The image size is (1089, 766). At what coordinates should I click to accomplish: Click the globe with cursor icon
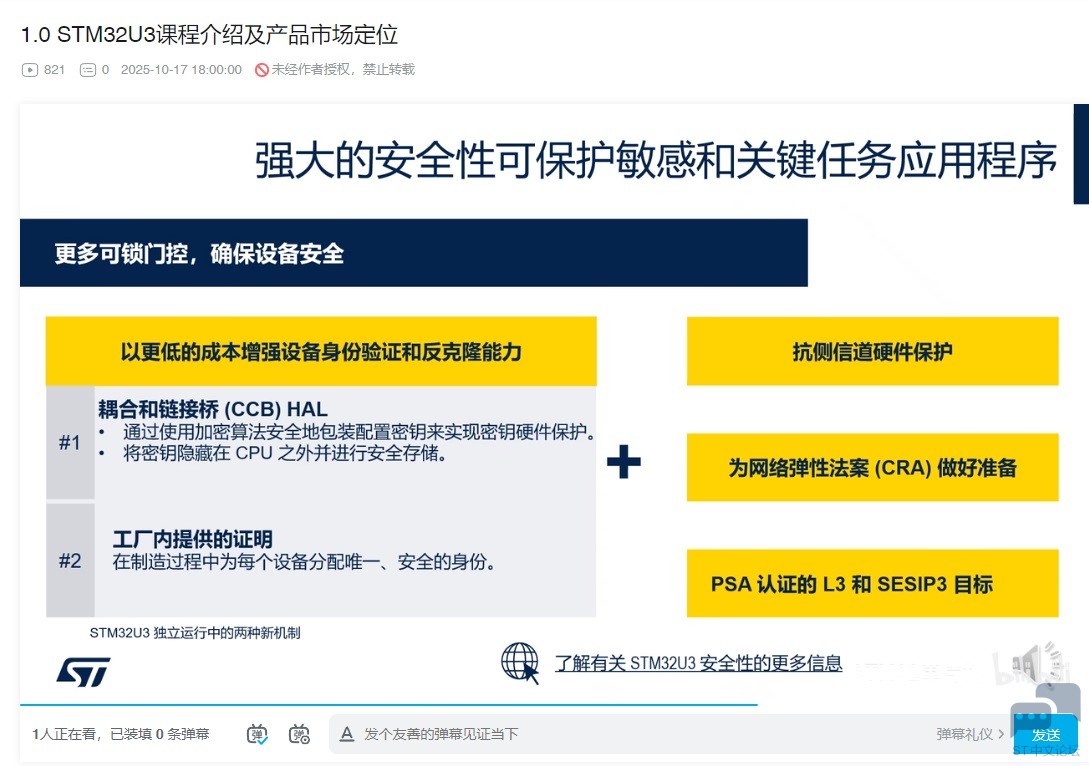520,663
